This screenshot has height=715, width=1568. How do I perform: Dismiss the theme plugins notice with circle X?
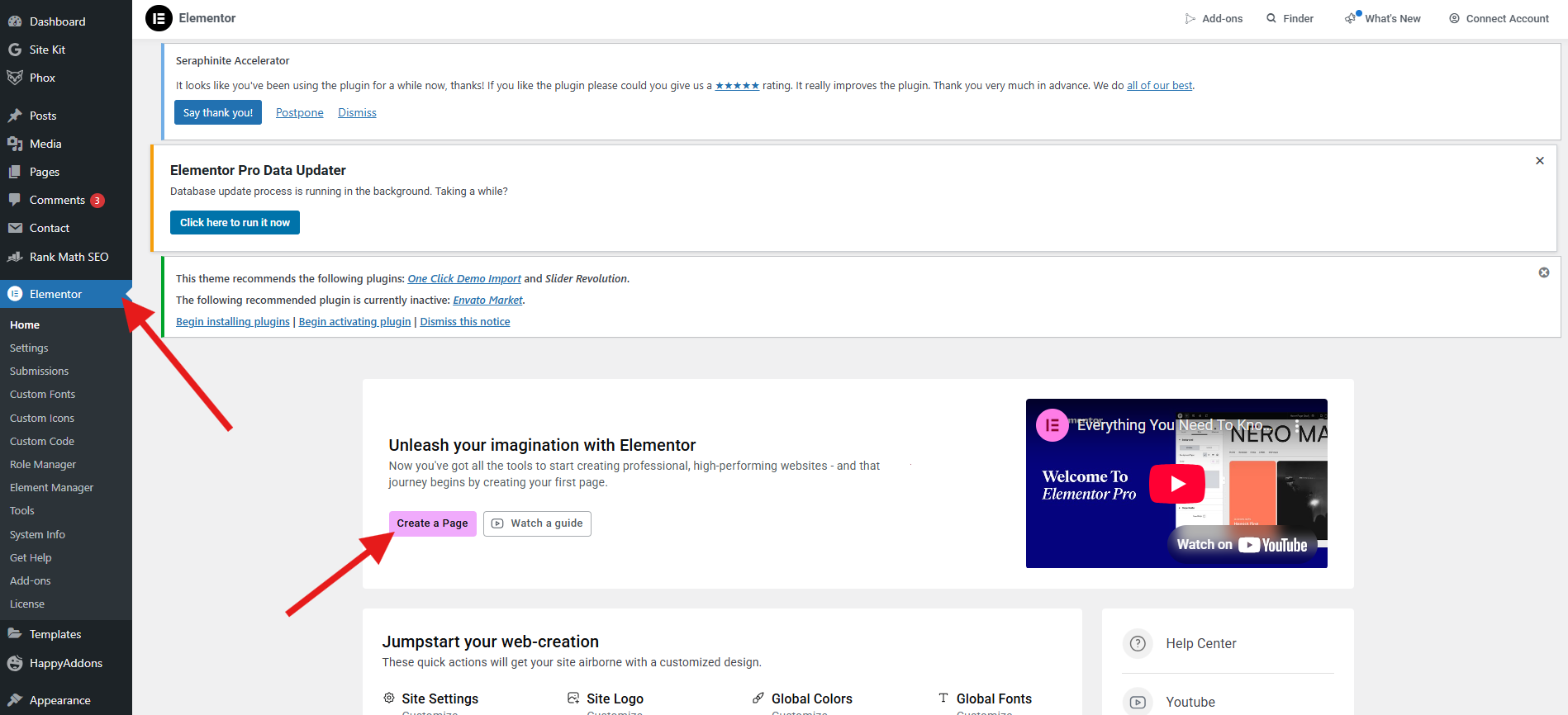click(x=1544, y=272)
